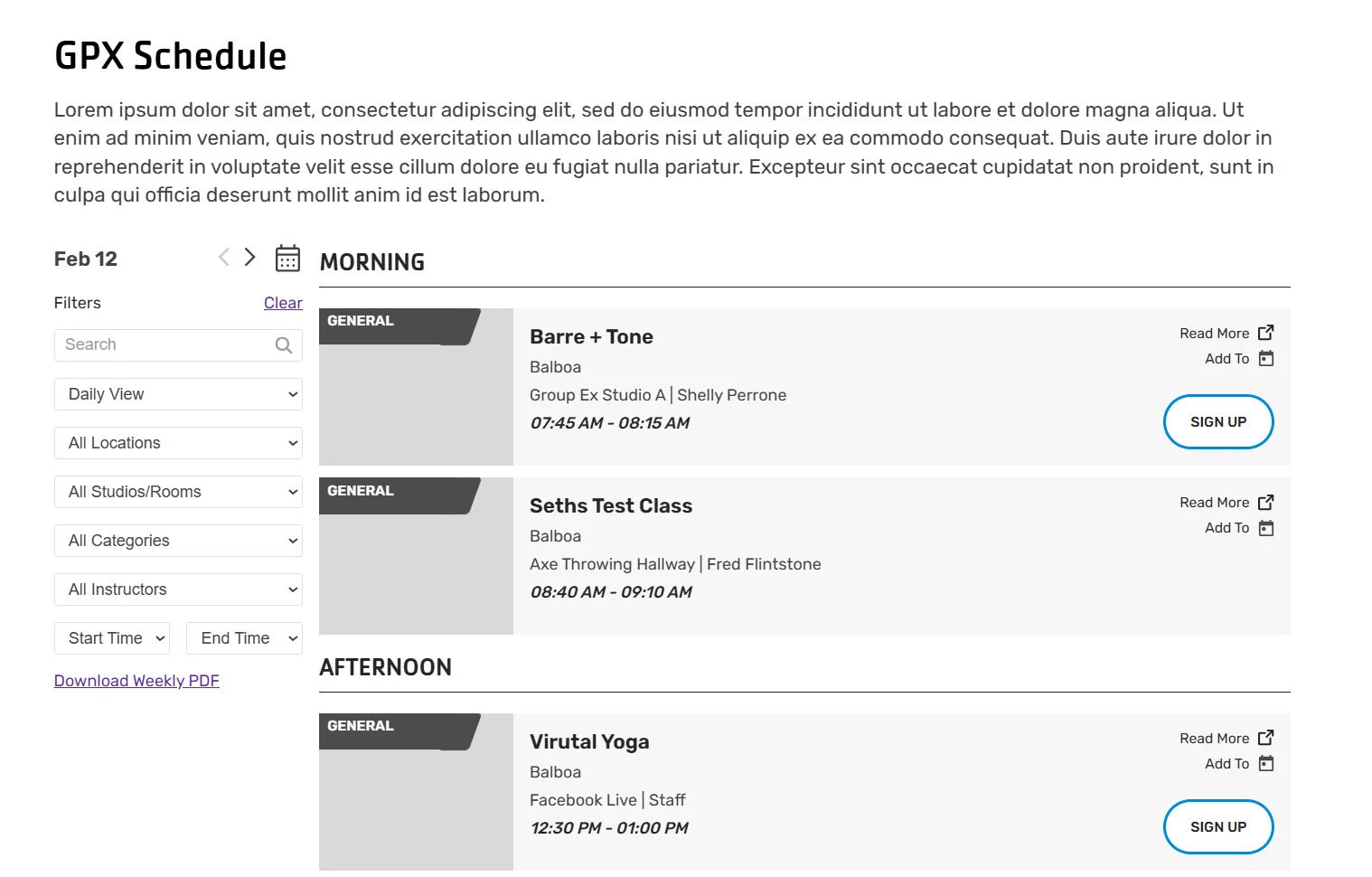Click the Clear filters link
This screenshot has width=1372, height=877.
tap(283, 303)
